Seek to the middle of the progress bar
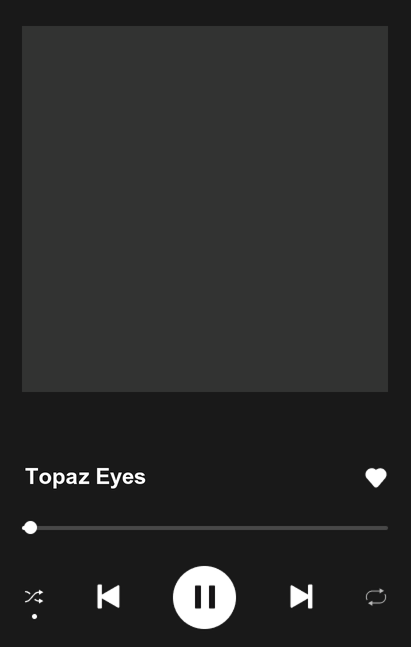 tap(205, 528)
